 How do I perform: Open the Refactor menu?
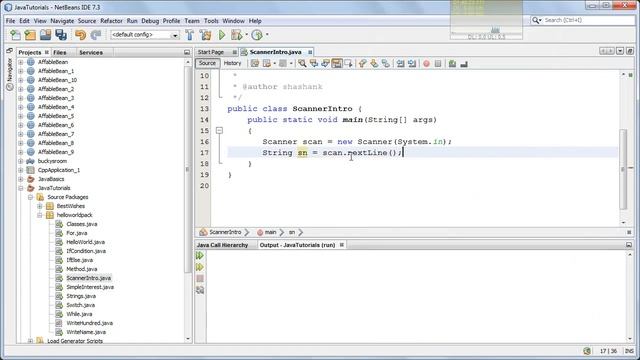pyautogui.click(x=111, y=21)
